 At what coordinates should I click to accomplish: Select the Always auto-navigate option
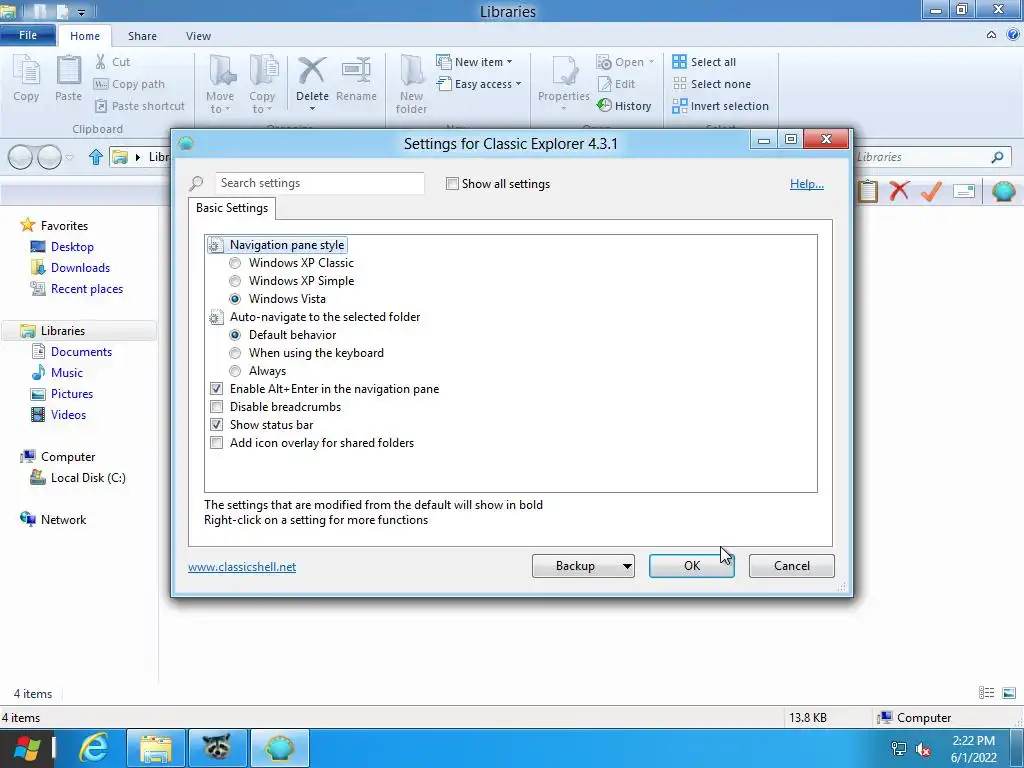pos(235,371)
